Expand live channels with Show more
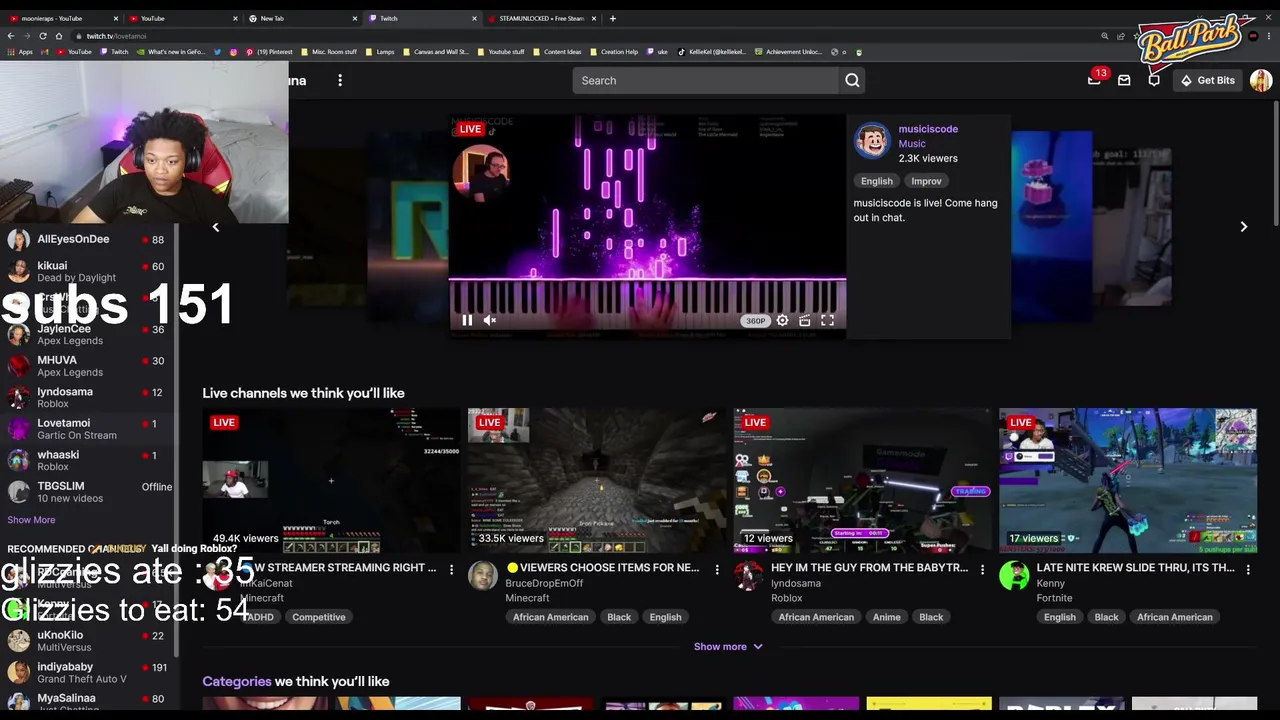Image resolution: width=1280 pixels, height=720 pixels. pos(728,647)
